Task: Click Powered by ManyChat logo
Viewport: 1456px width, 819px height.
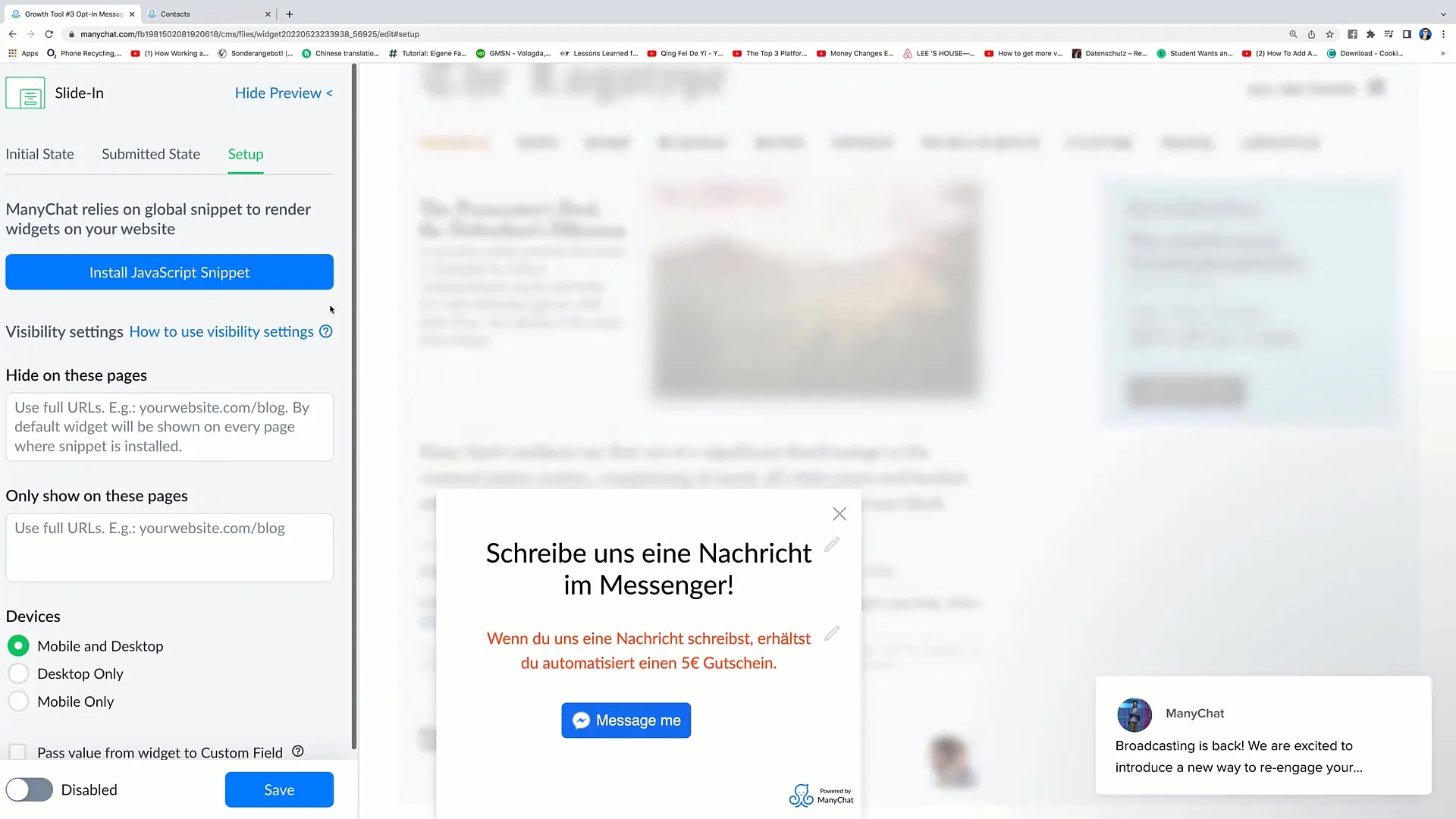Action: click(821, 795)
